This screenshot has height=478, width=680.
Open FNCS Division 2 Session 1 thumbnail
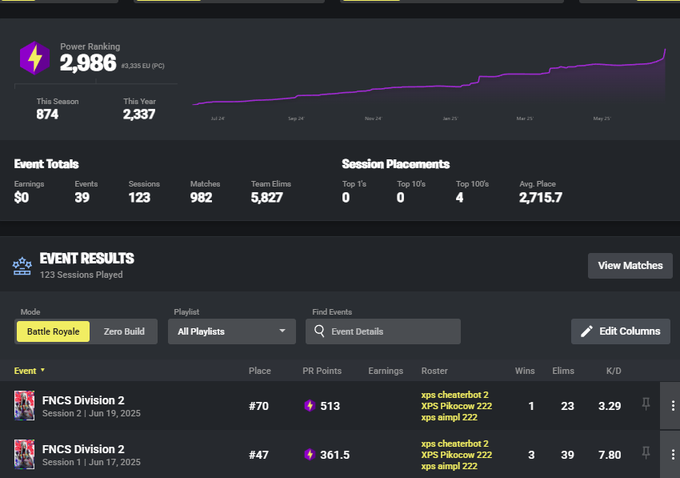click(x=24, y=454)
